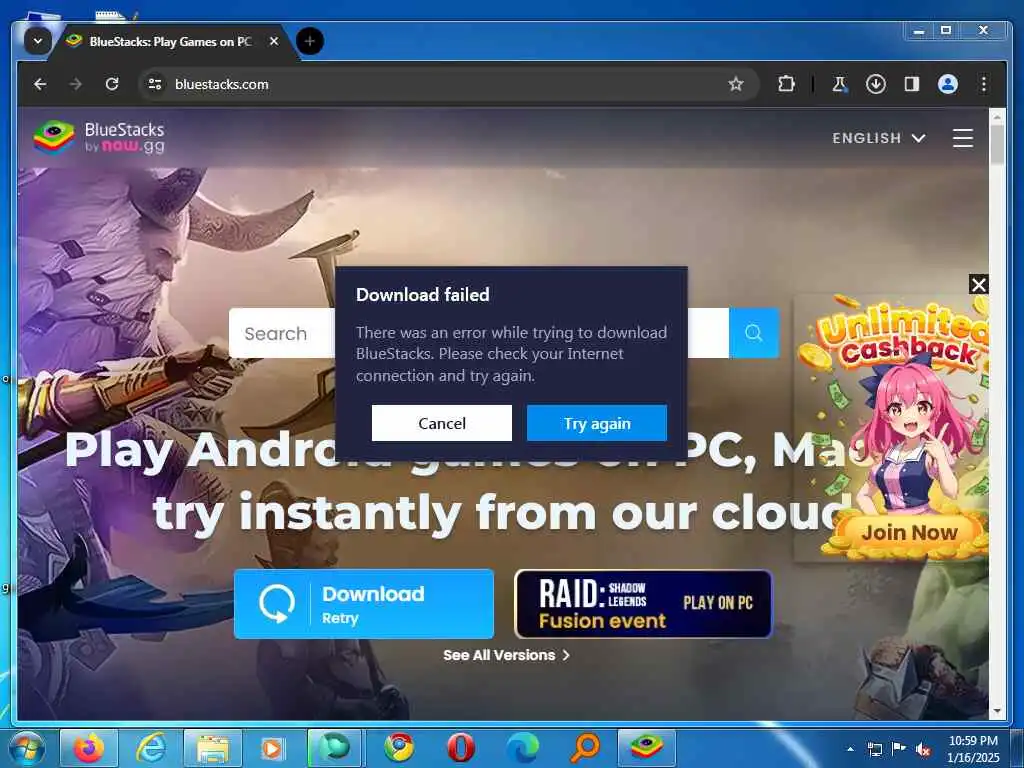
Task: Click the BlueStacks by now.gg logo
Action: click(99, 137)
